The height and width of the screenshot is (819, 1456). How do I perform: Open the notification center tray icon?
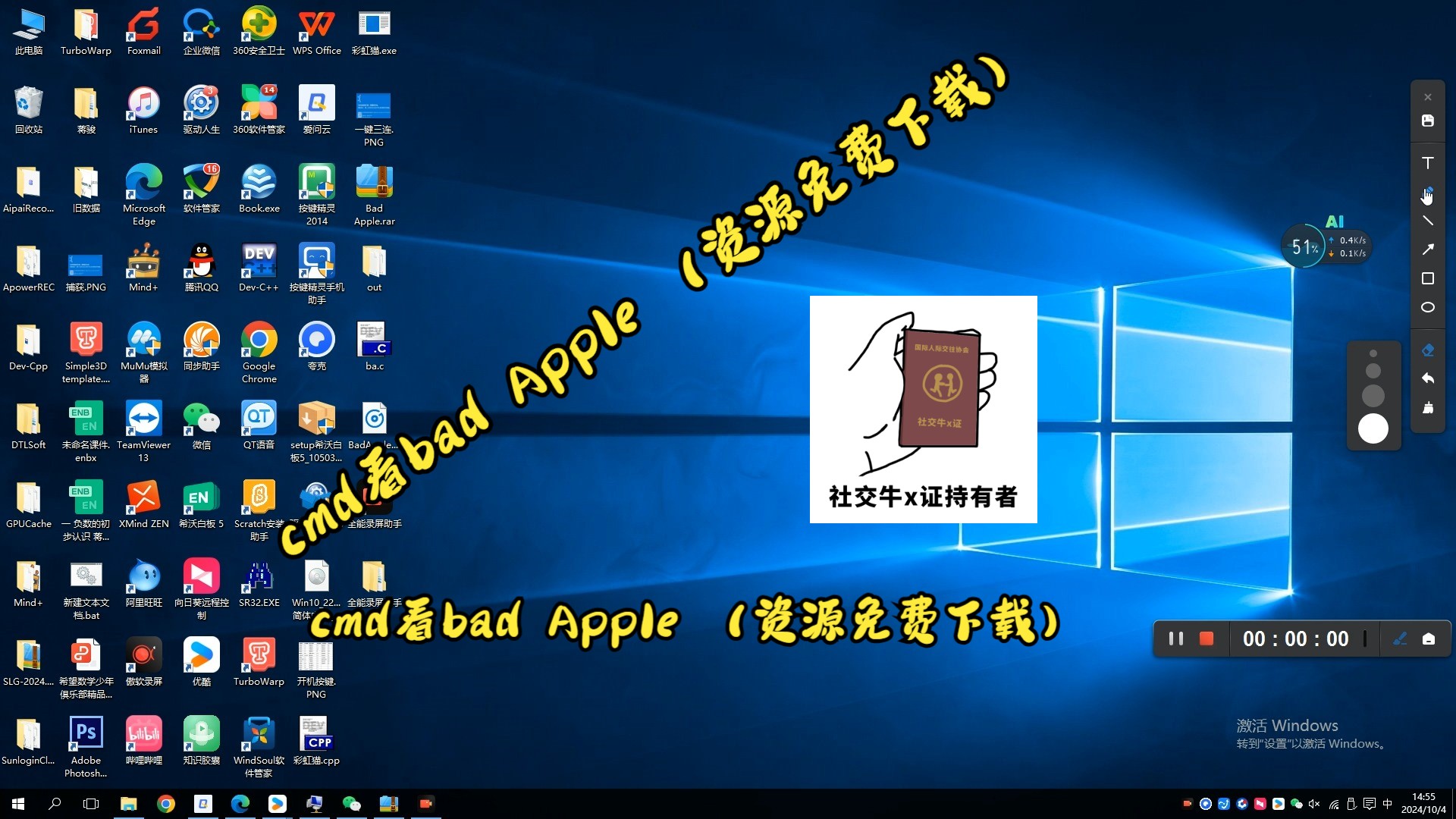click(1370, 804)
